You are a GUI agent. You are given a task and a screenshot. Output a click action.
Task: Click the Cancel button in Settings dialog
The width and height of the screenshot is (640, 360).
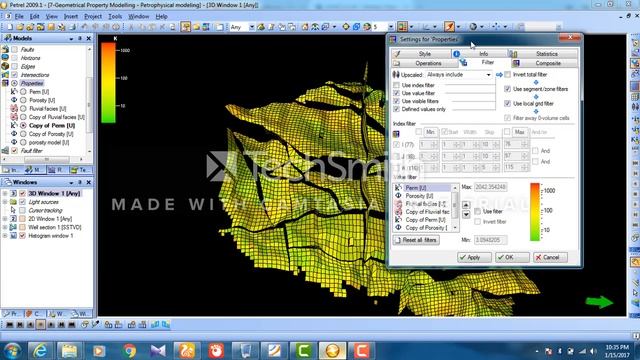(x=550, y=257)
